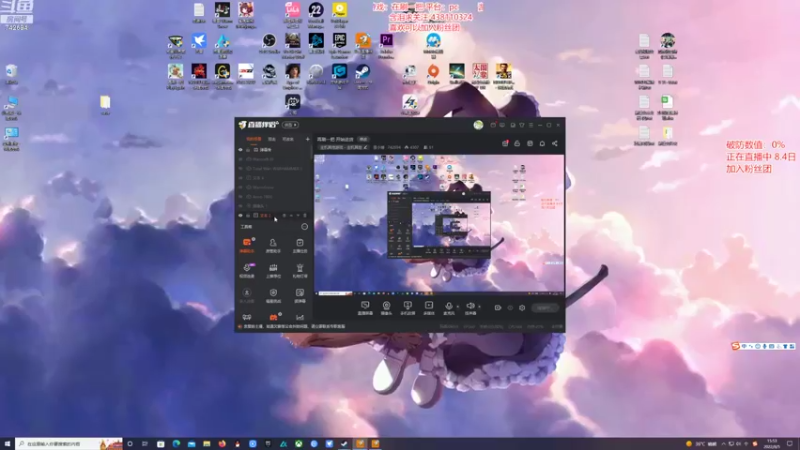Open the taskbar clock and date
This screenshot has width=800, height=450.
771,444
